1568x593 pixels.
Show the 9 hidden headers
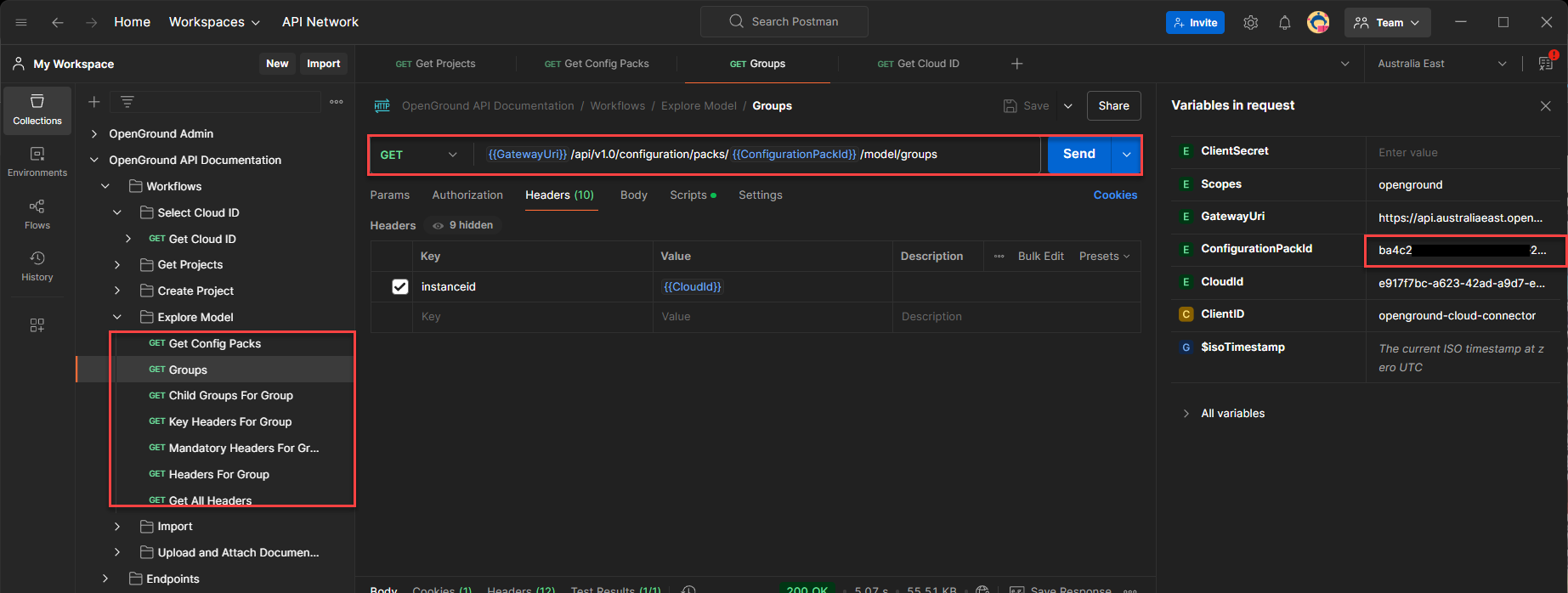[463, 225]
